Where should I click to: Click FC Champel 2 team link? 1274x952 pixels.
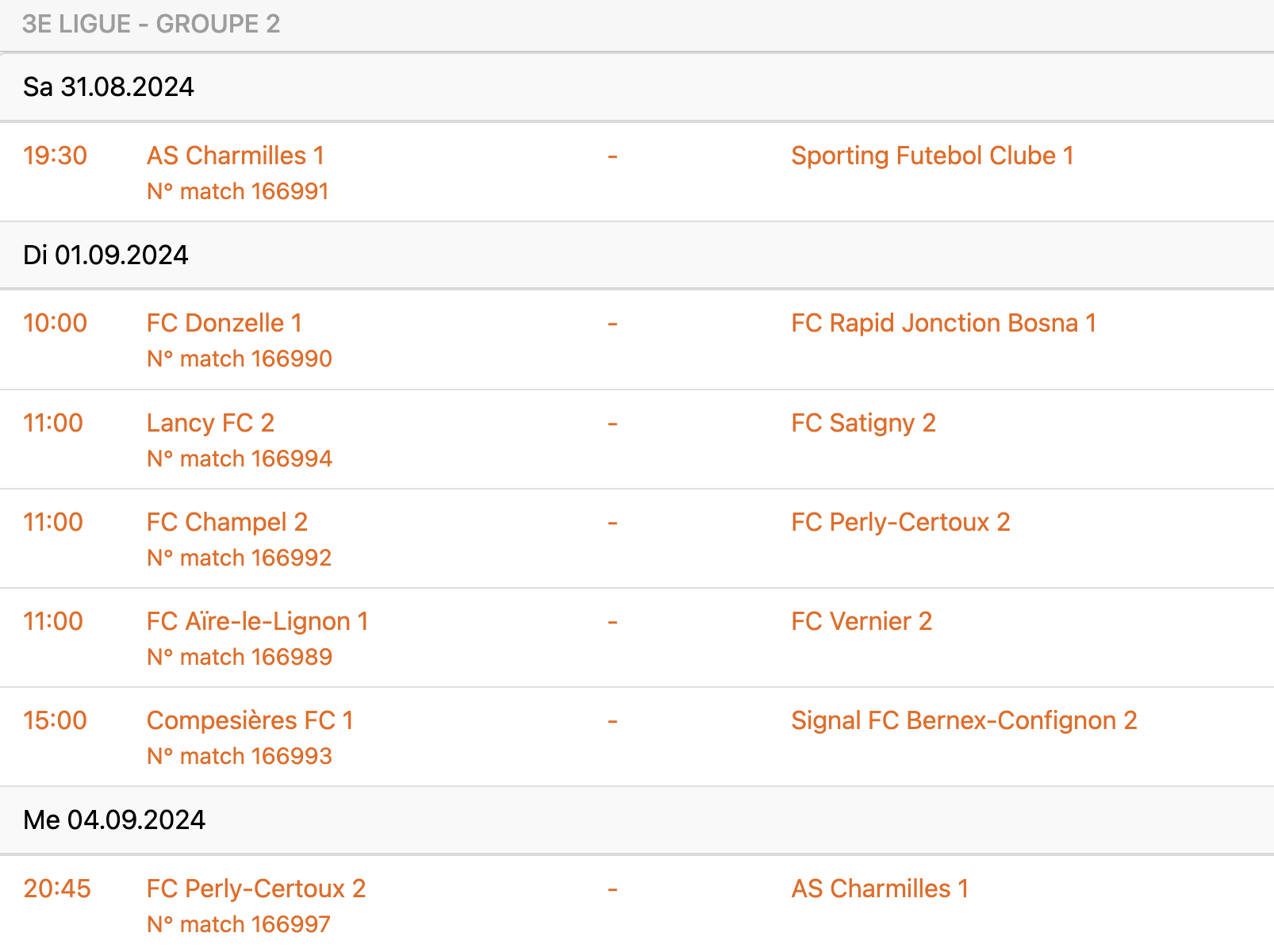click(x=227, y=522)
